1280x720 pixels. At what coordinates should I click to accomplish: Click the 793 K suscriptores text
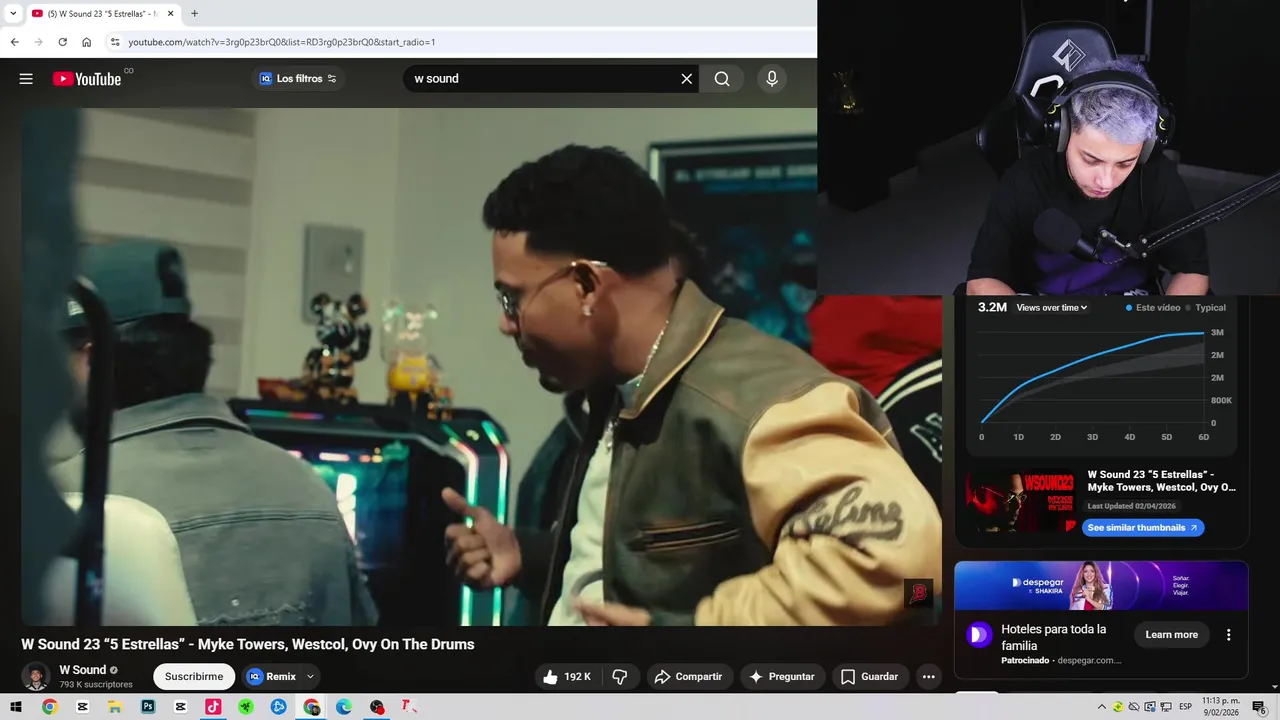click(x=96, y=685)
